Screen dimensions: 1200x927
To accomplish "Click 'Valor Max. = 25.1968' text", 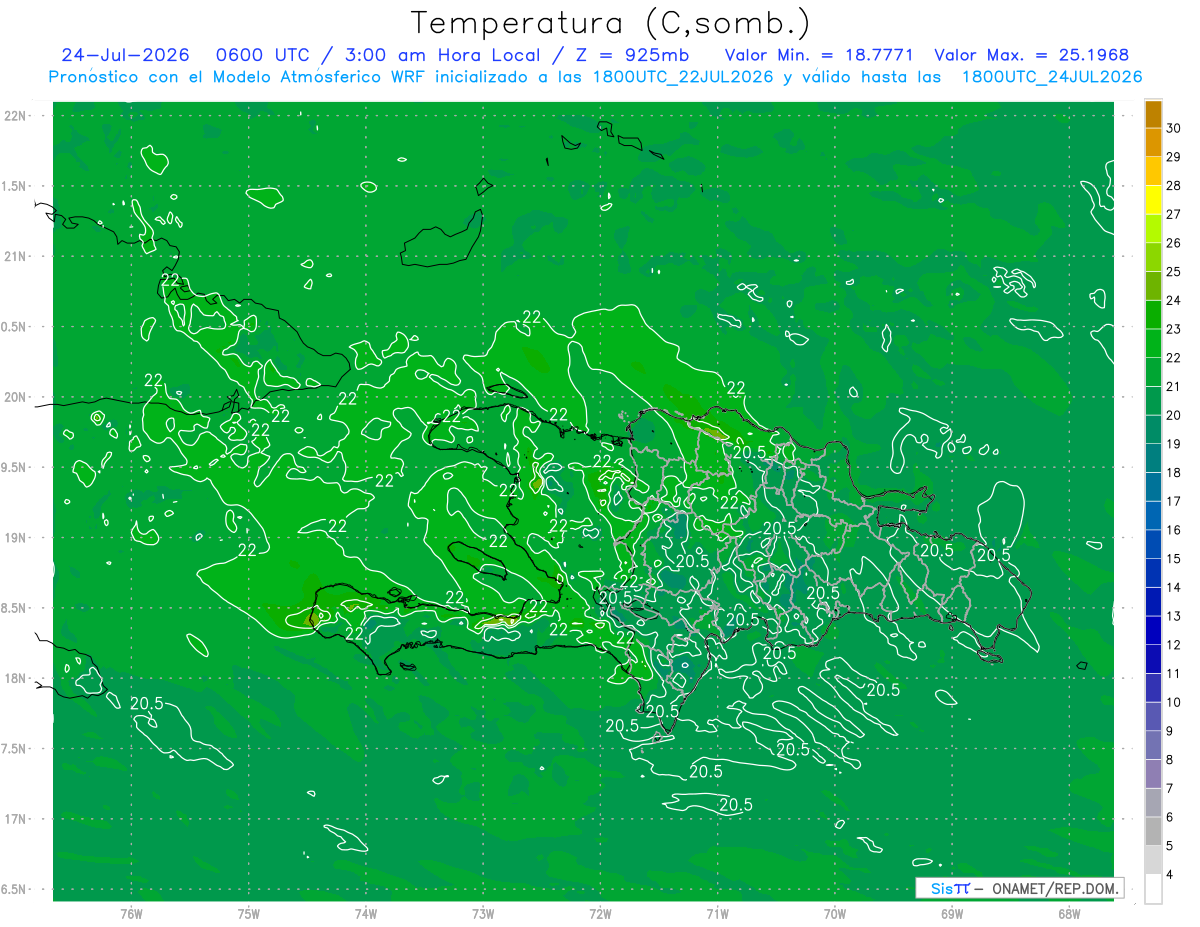I will coord(1032,55).
